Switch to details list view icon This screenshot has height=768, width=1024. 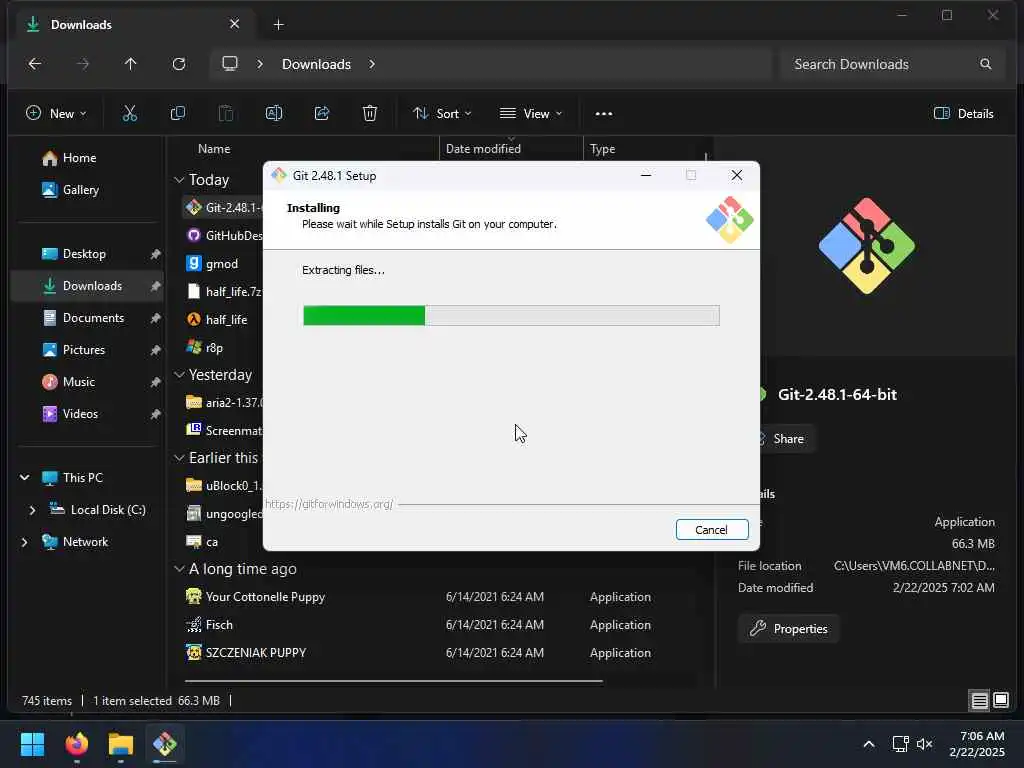click(x=979, y=701)
